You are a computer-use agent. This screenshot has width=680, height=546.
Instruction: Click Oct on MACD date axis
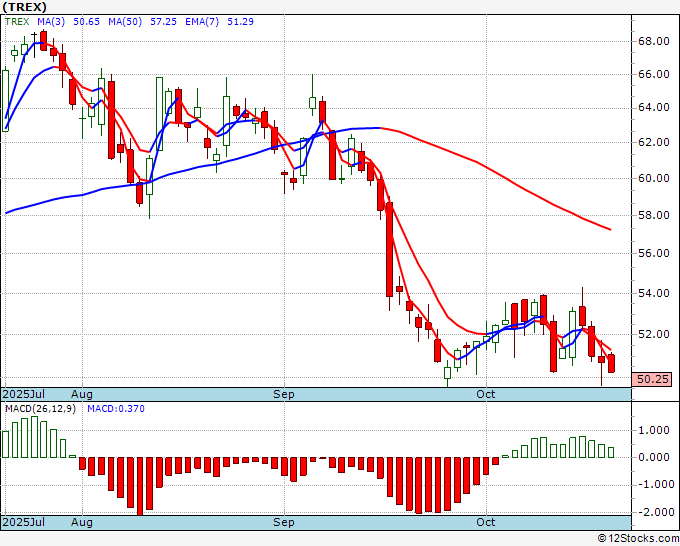pos(485,522)
